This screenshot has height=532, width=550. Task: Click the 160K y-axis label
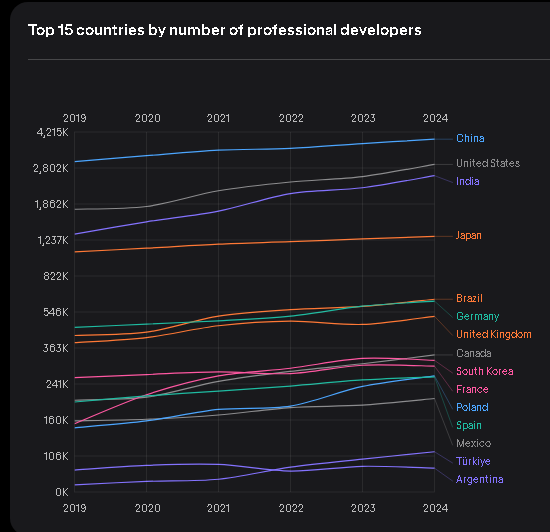click(x=56, y=420)
